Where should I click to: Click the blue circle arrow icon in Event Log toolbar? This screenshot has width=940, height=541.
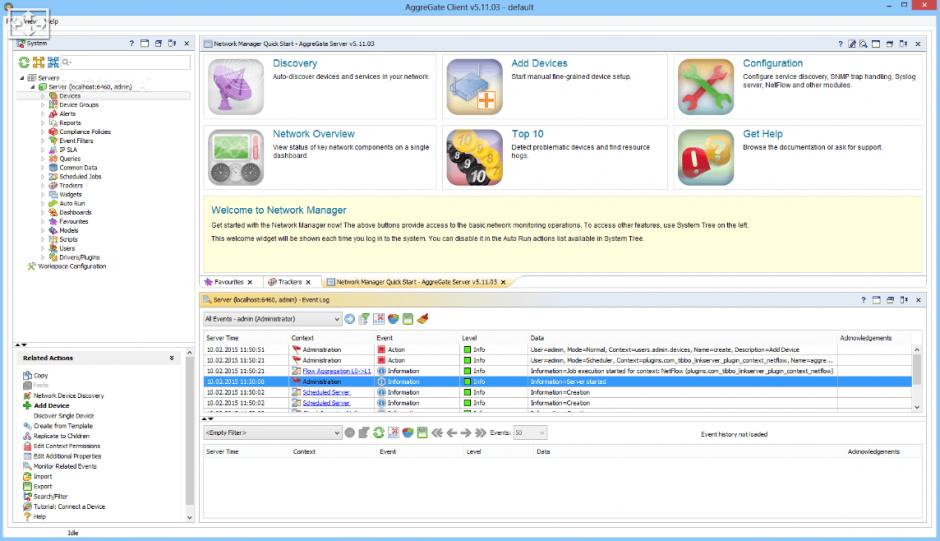coord(350,319)
